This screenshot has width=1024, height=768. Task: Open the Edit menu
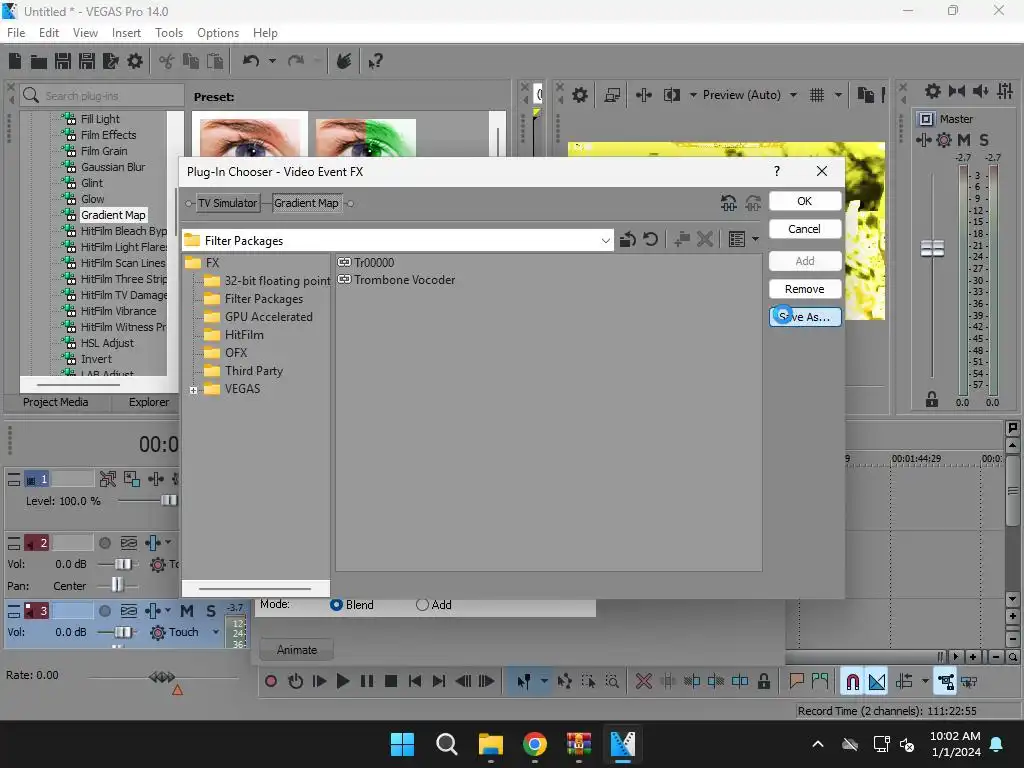tap(48, 33)
